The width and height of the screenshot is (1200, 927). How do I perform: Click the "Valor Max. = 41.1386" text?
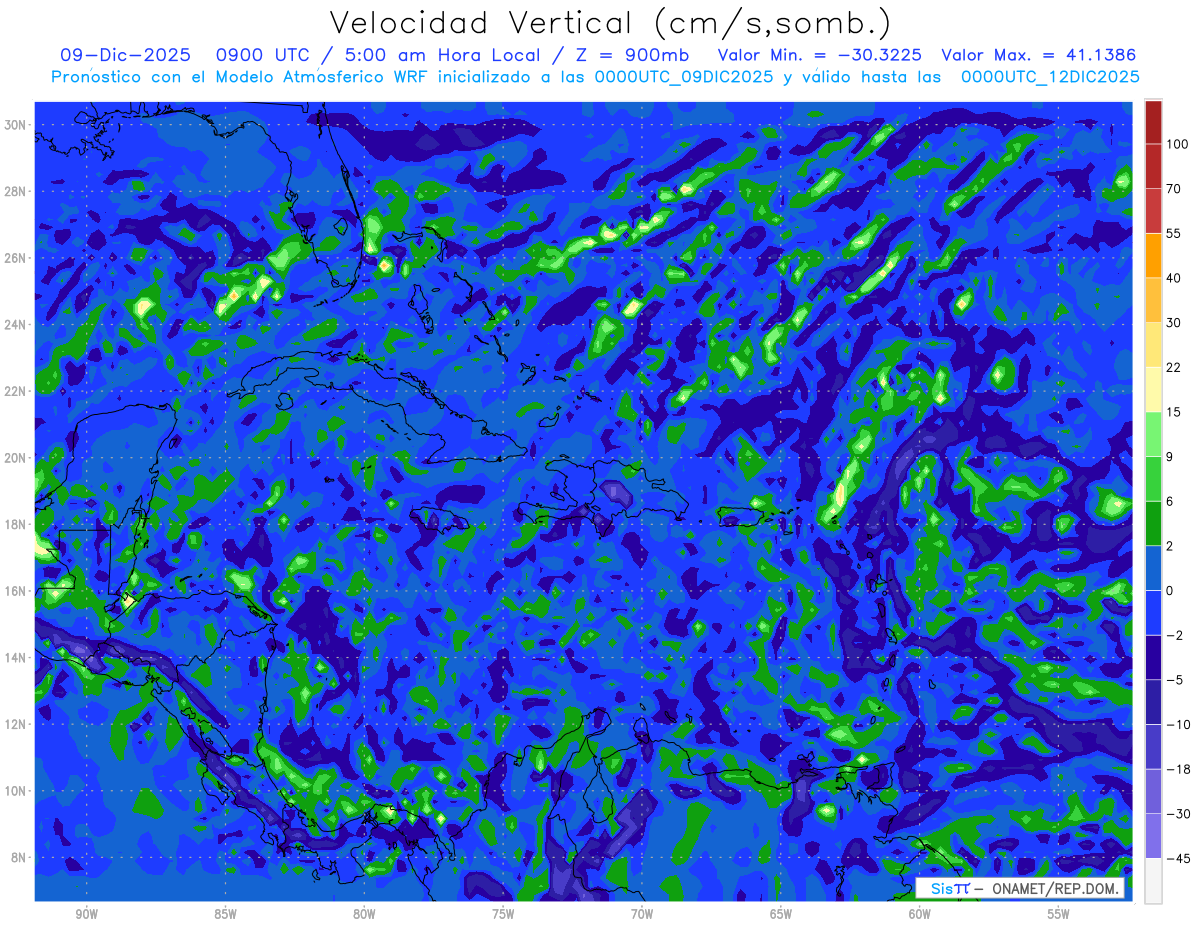tap(1039, 55)
